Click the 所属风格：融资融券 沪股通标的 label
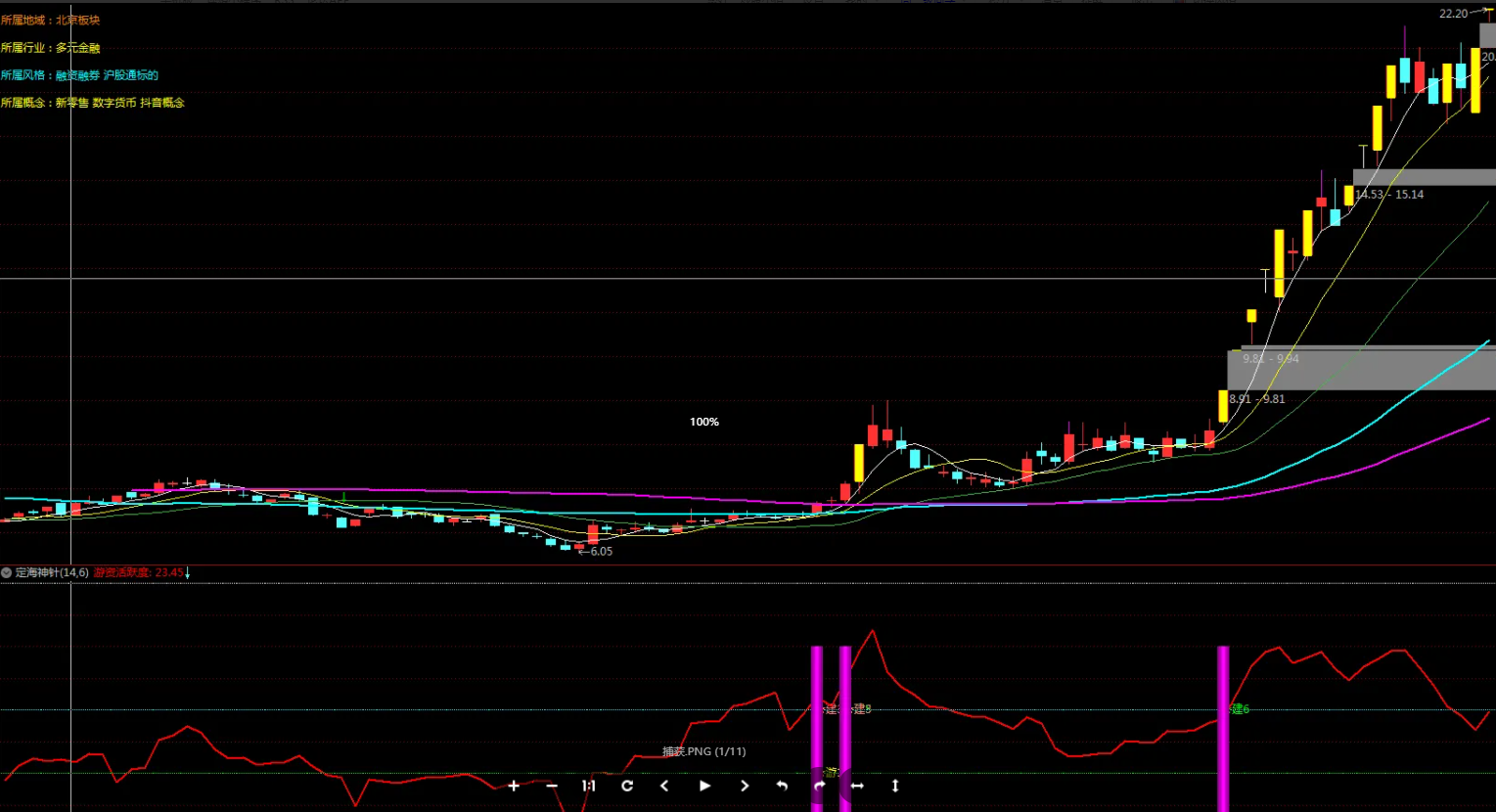This screenshot has width=1496, height=812. pos(79,74)
